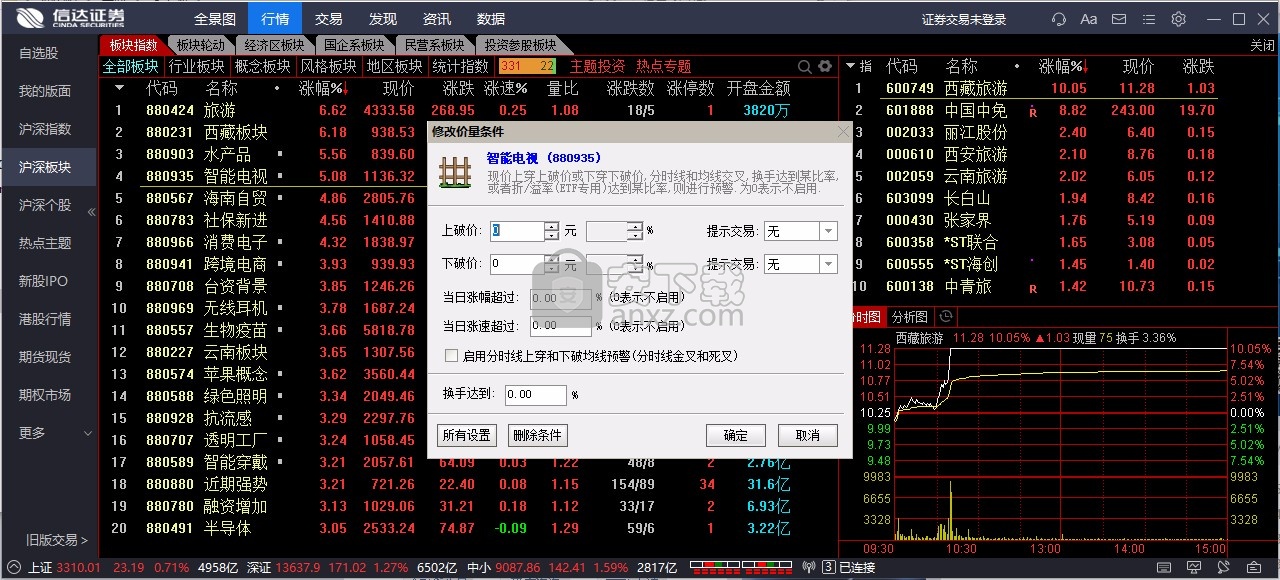Click the dot column header in right list
Image resolution: width=1280 pixels, height=580 pixels.
pyautogui.click(x=1017, y=66)
